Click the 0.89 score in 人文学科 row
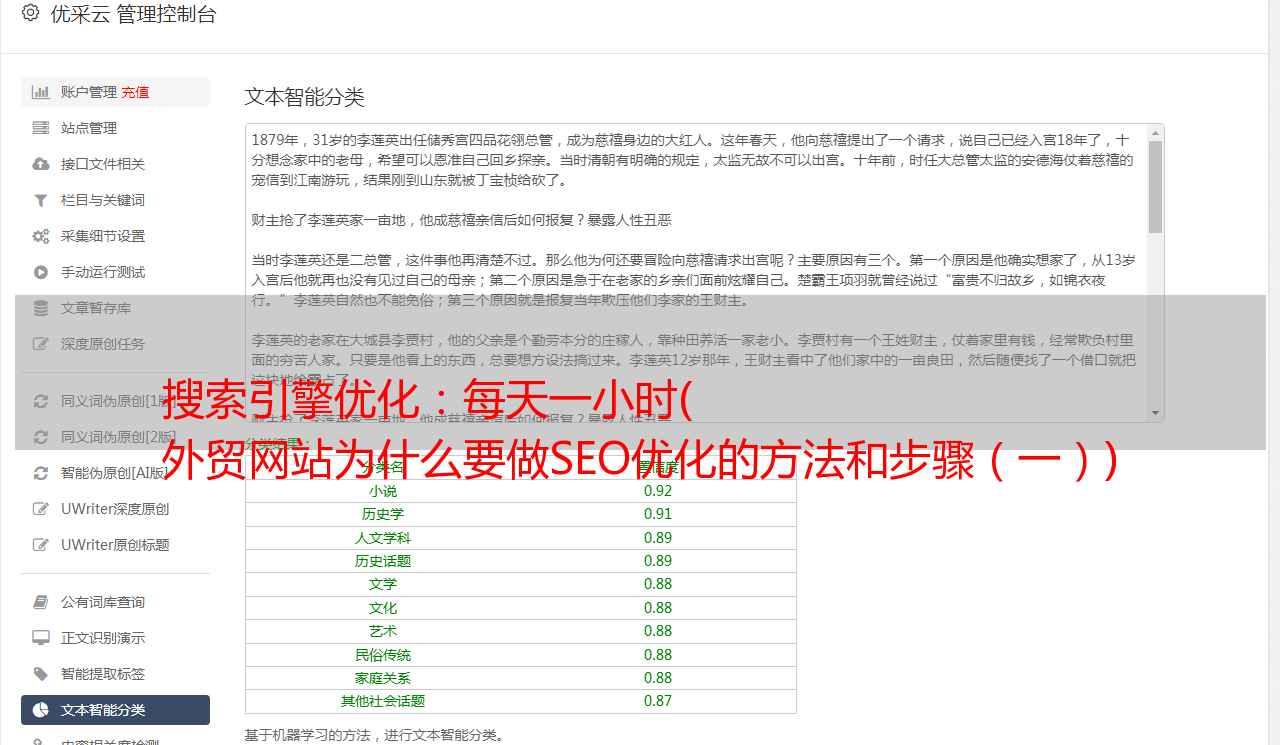Viewport: 1280px width, 745px height. click(x=658, y=538)
